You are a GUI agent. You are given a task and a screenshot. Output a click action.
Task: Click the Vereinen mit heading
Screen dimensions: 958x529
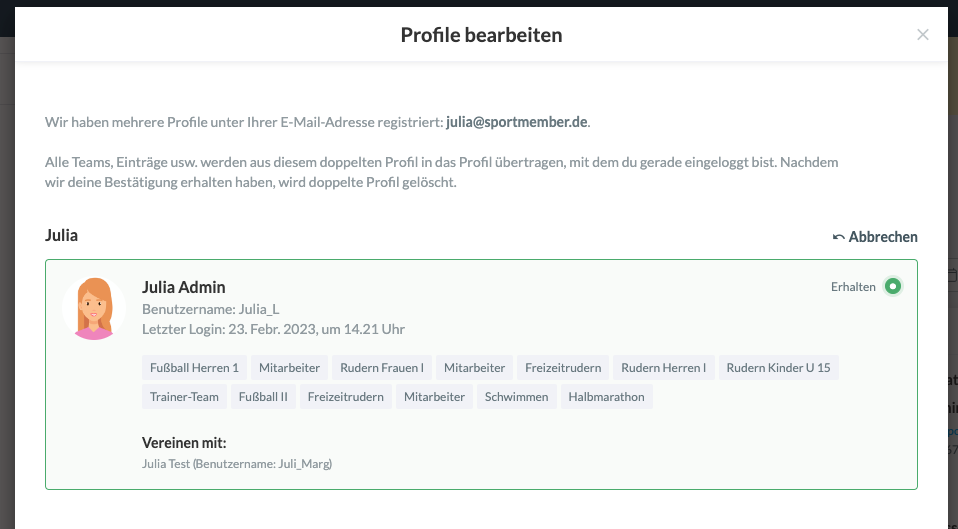point(184,442)
